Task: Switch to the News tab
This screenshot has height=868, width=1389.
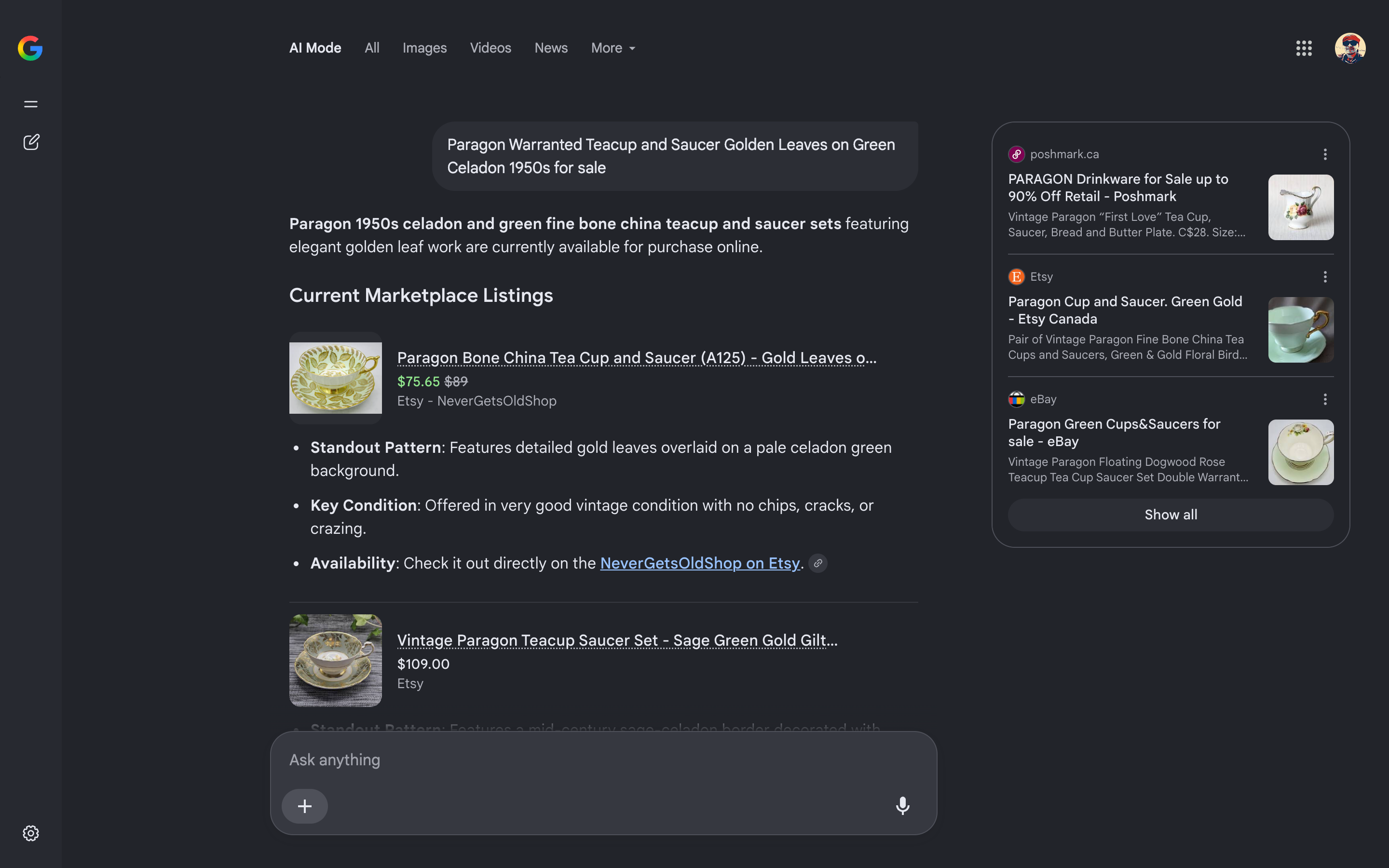Action: pos(551,48)
